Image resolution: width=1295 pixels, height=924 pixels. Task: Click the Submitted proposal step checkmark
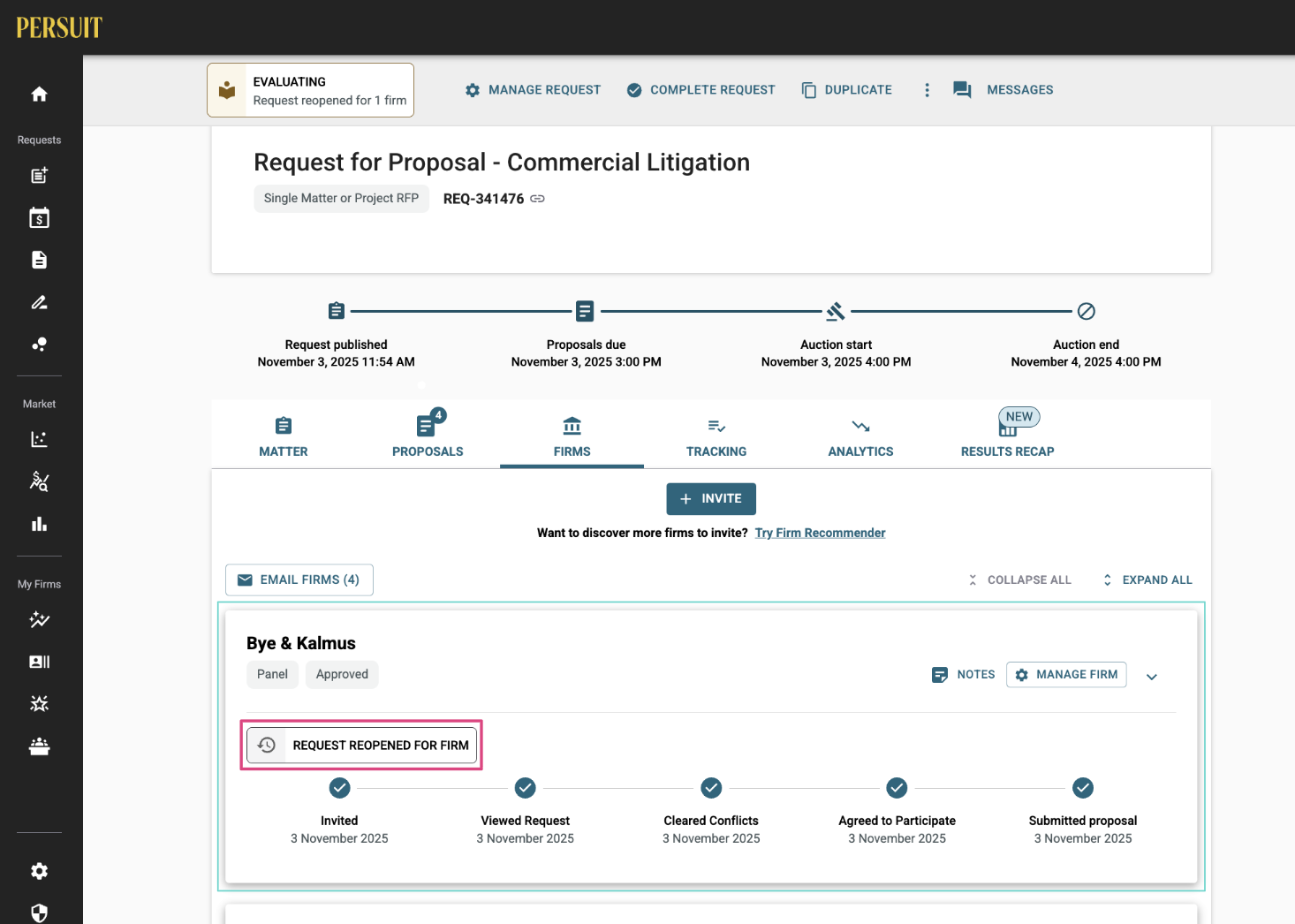[1083, 788]
